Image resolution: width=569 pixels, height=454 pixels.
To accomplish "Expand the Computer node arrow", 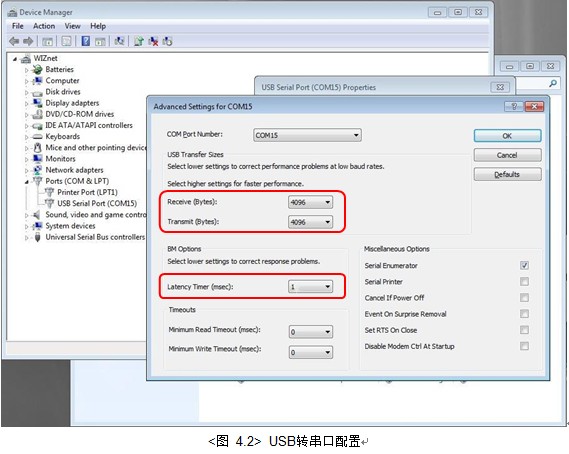I will pos(26,81).
